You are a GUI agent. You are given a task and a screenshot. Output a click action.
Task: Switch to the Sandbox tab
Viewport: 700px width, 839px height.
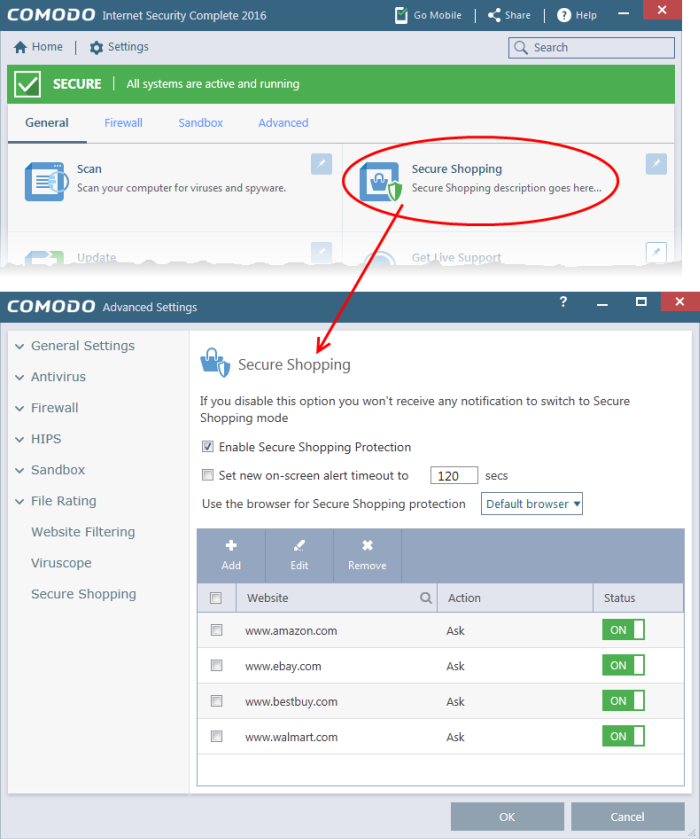(201, 123)
